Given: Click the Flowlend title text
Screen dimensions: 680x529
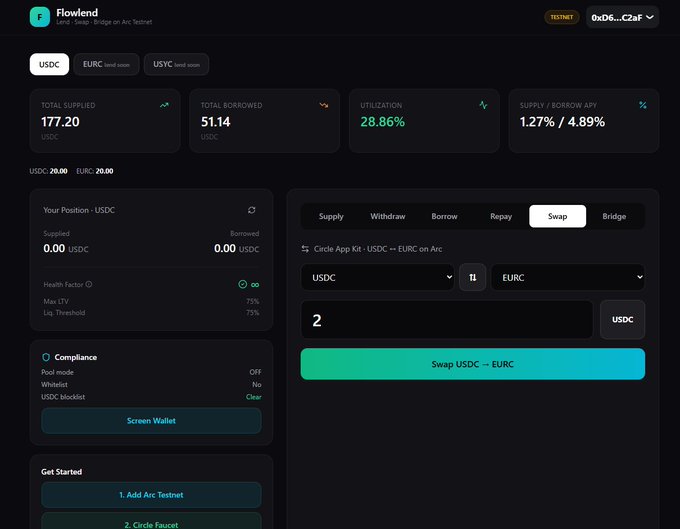Looking at the screenshot, I should 77,13.
